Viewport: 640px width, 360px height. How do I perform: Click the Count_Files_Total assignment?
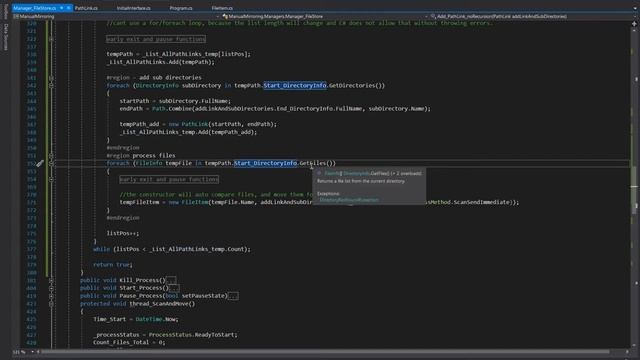[129, 342]
